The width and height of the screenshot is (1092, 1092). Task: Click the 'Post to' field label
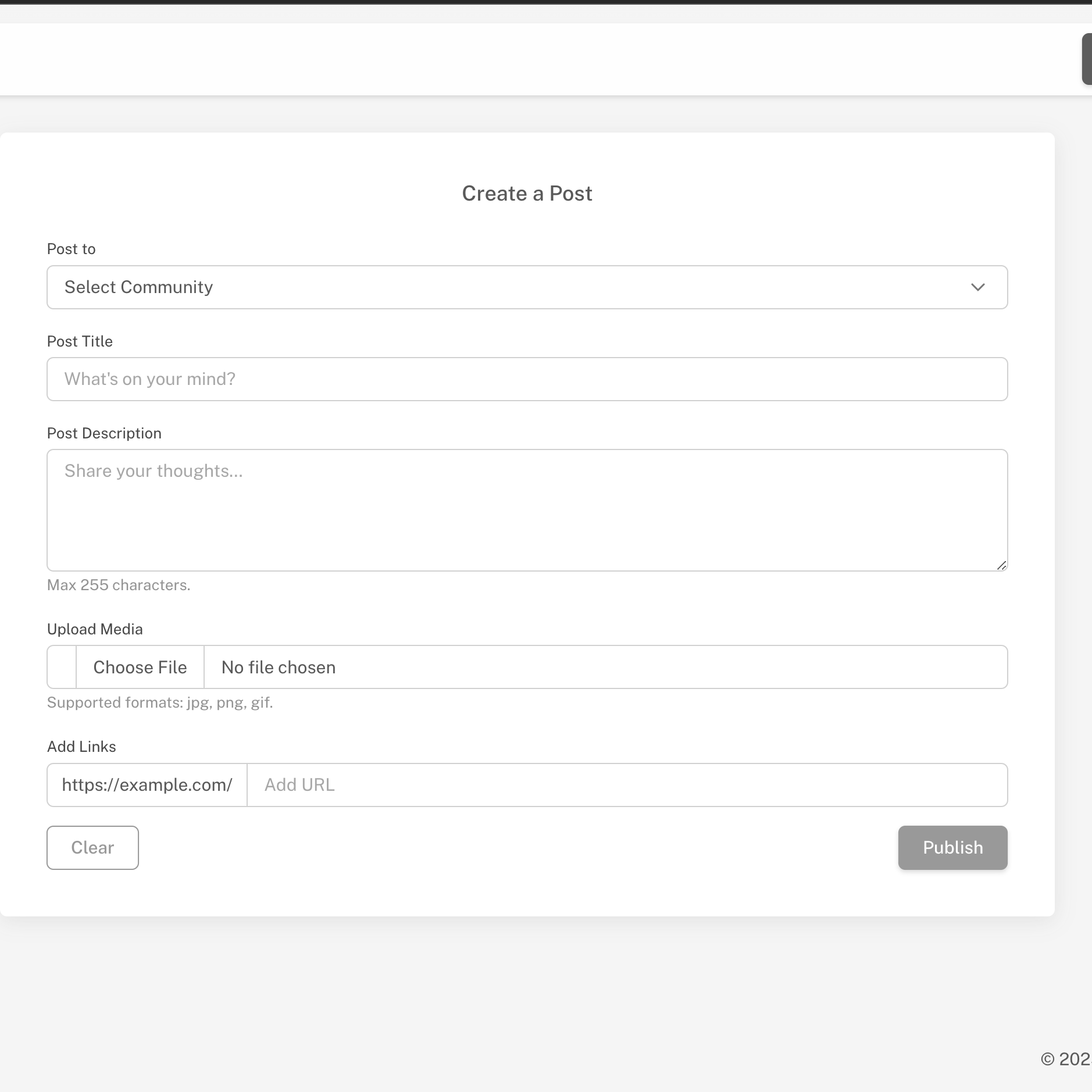pyautogui.click(x=71, y=249)
